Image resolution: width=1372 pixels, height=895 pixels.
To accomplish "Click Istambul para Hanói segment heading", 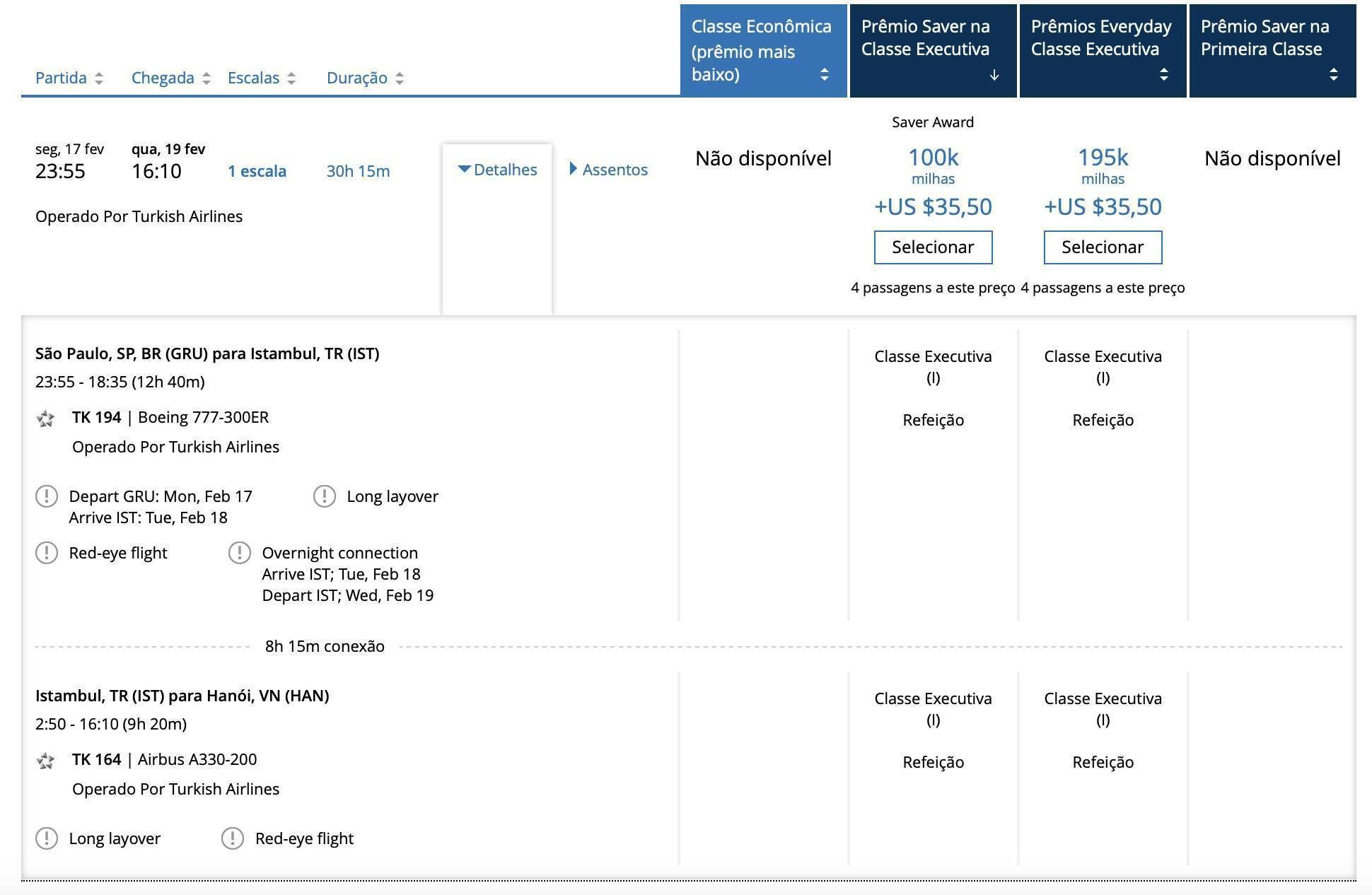I will click(x=182, y=696).
